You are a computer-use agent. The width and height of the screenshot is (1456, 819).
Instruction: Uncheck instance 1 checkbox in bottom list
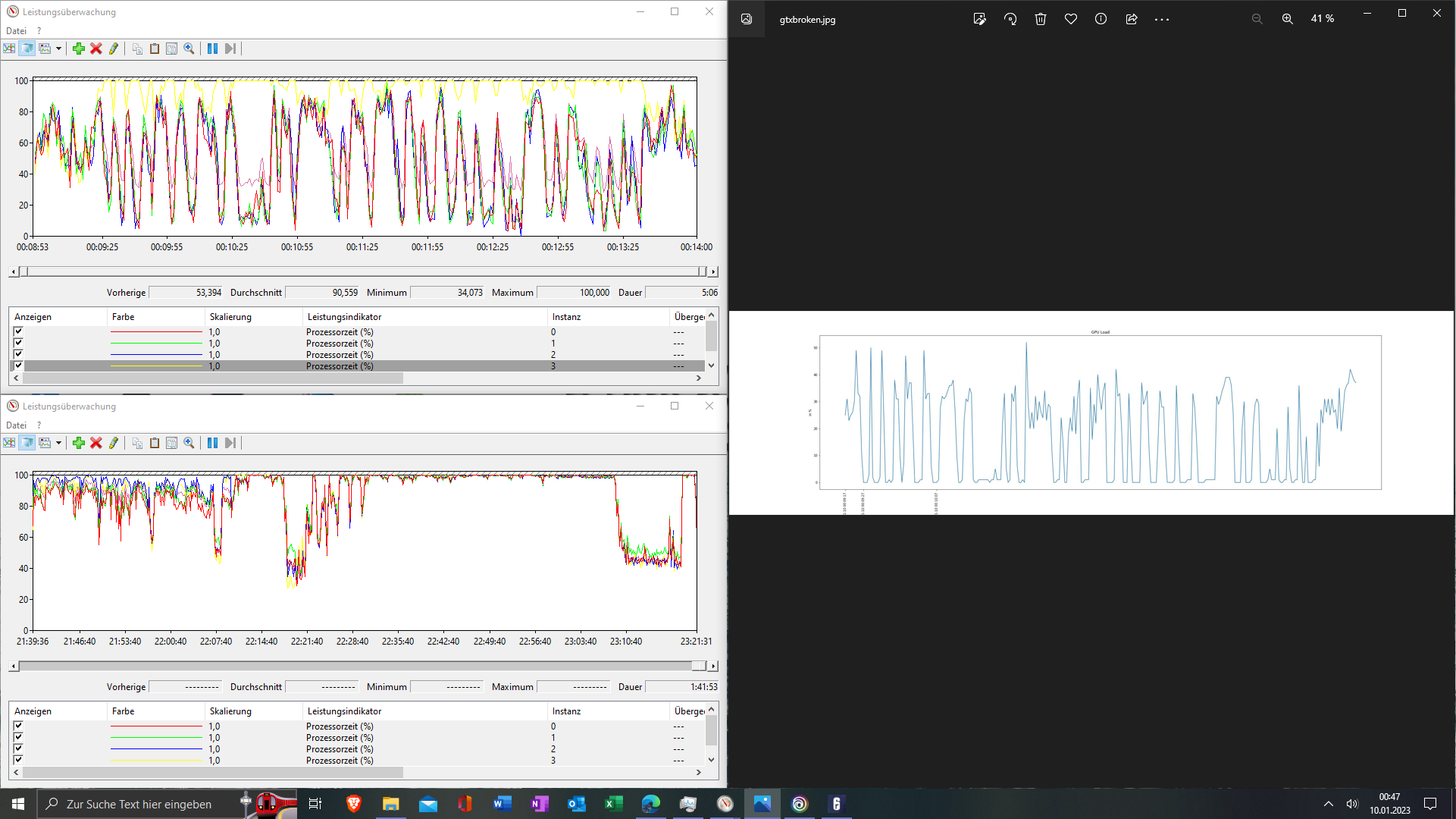pyautogui.click(x=18, y=737)
